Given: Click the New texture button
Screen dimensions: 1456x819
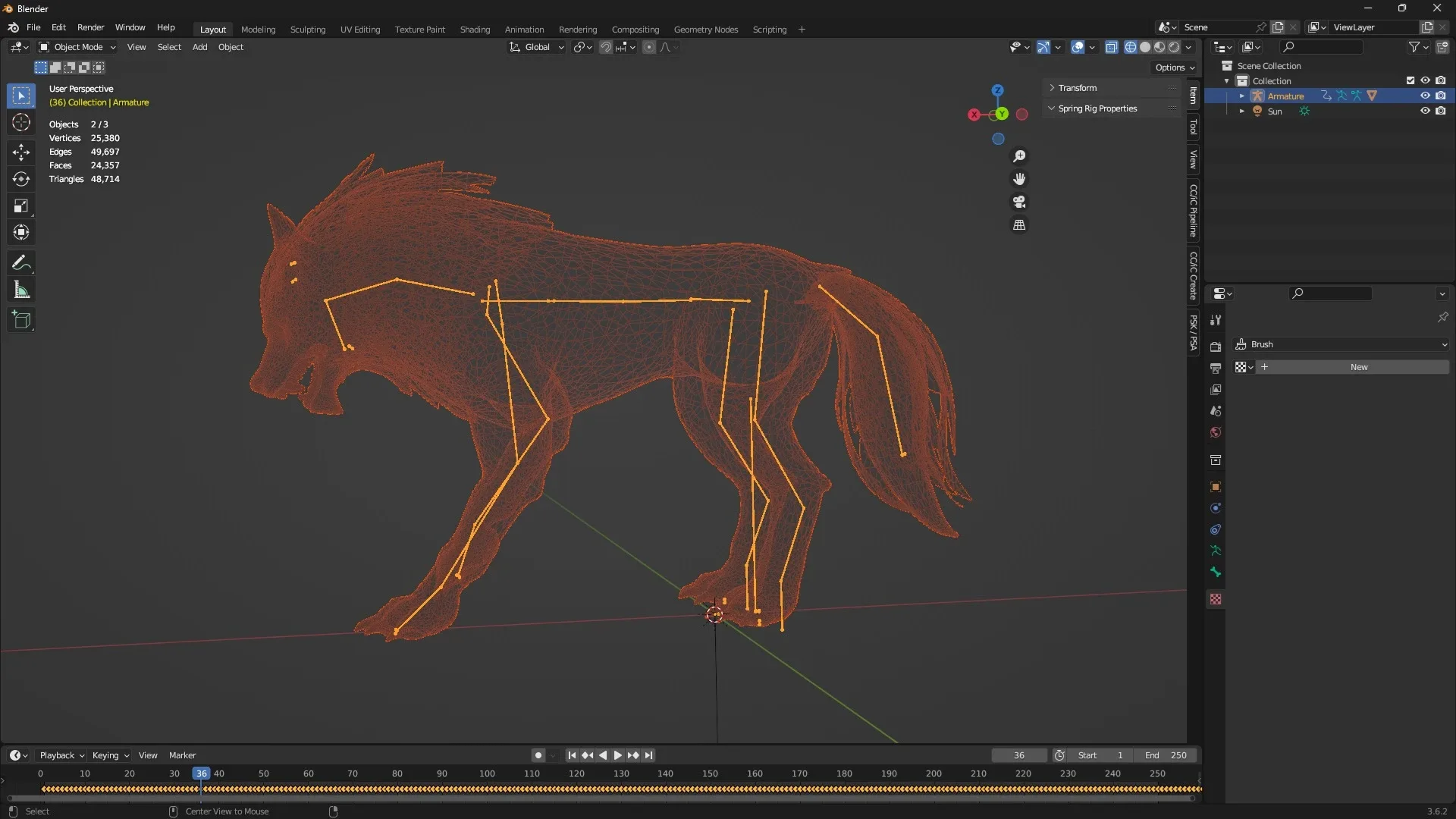Looking at the screenshot, I should pyautogui.click(x=1358, y=367).
